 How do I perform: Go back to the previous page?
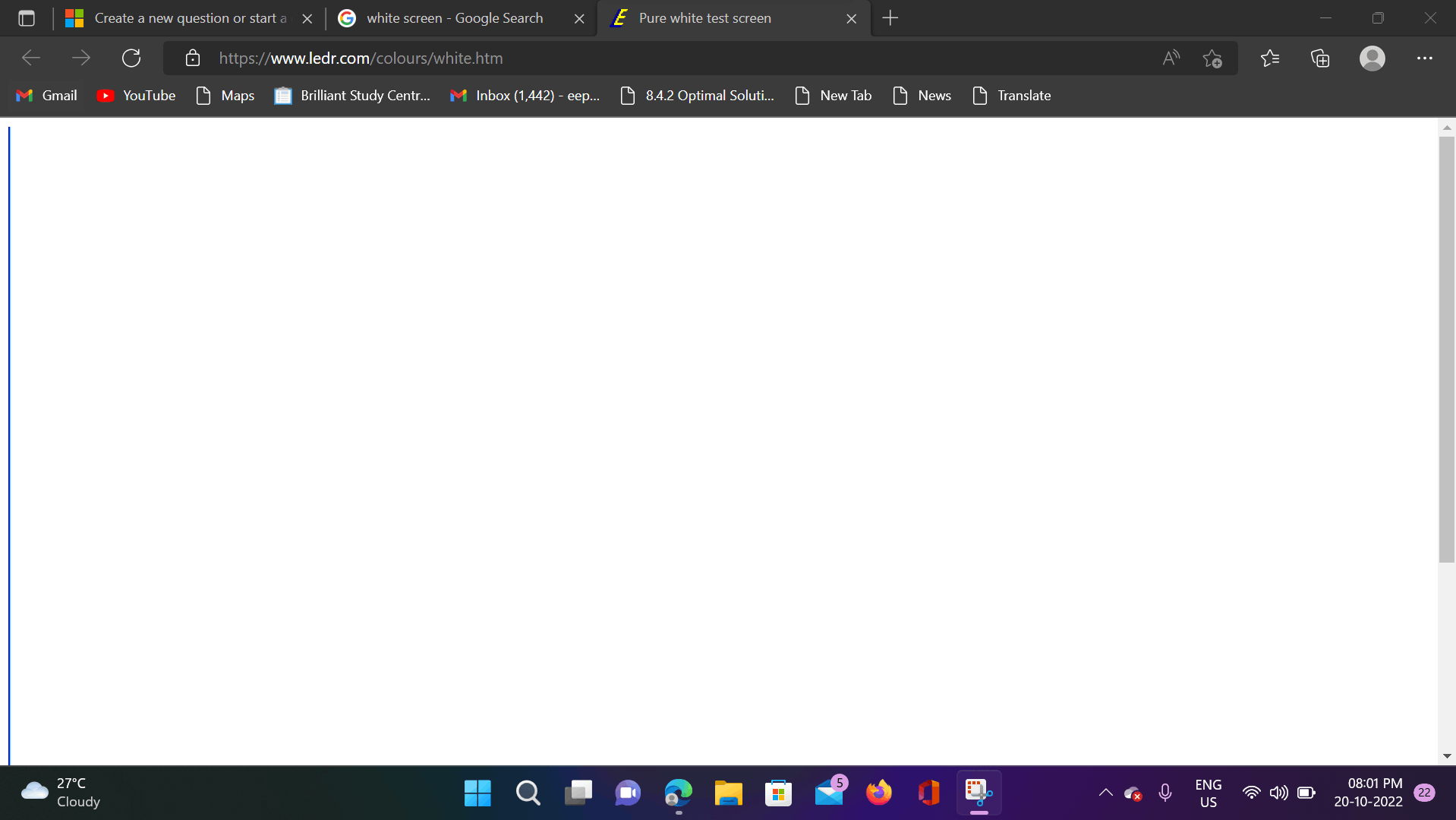(x=31, y=58)
